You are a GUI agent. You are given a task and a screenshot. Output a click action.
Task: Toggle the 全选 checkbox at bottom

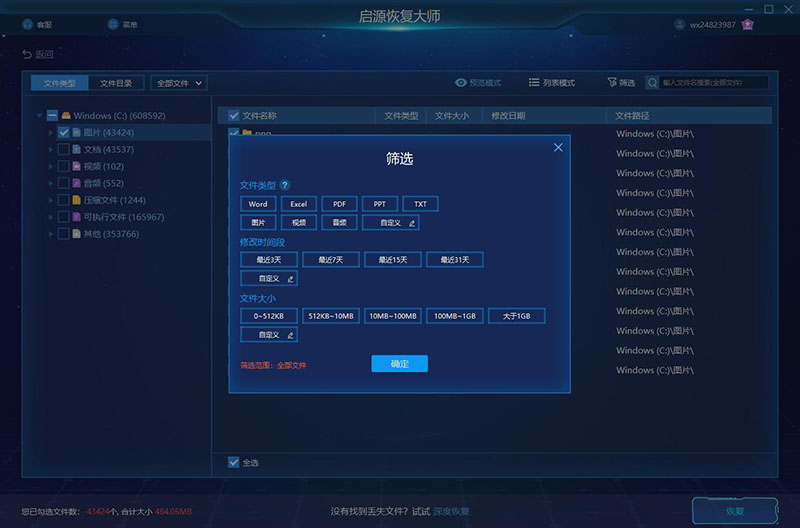click(x=233, y=462)
